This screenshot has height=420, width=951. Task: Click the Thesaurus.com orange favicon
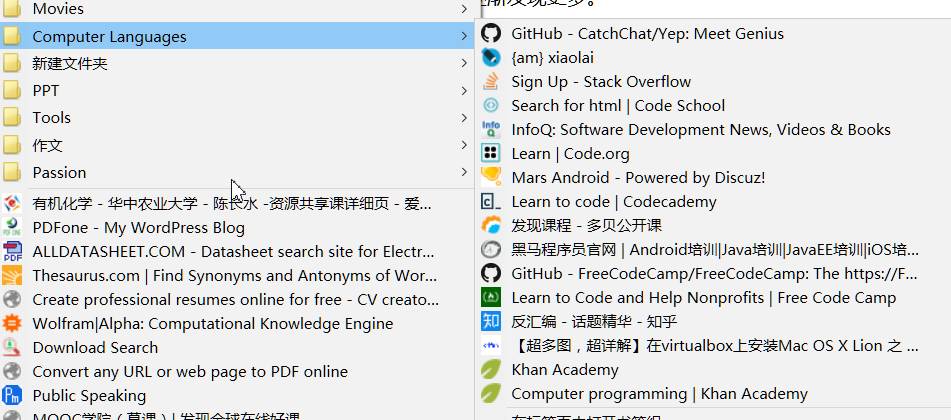coord(12,276)
